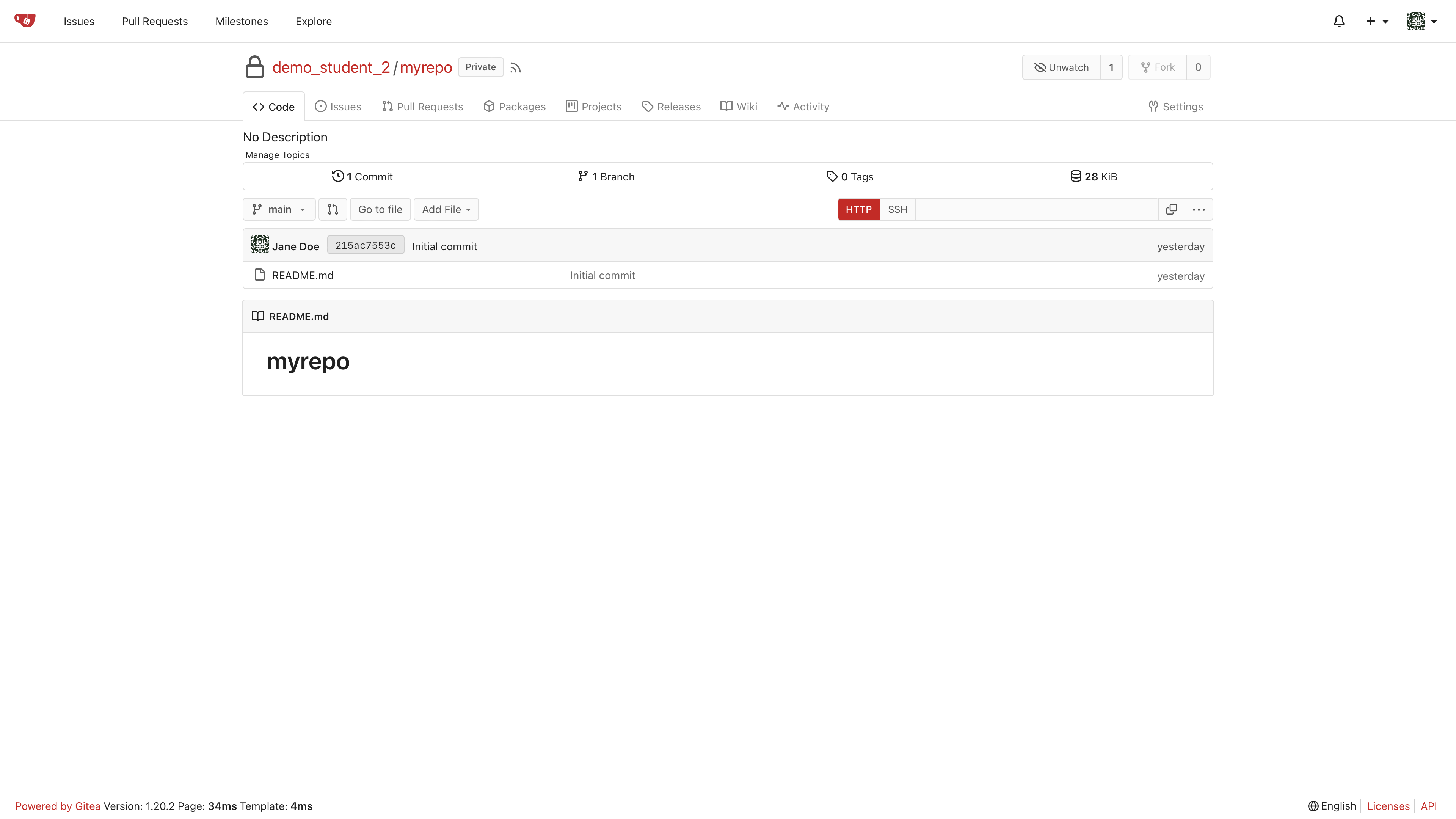The height and width of the screenshot is (819, 1456).
Task: Click the compare branches icon button
Action: click(x=333, y=209)
